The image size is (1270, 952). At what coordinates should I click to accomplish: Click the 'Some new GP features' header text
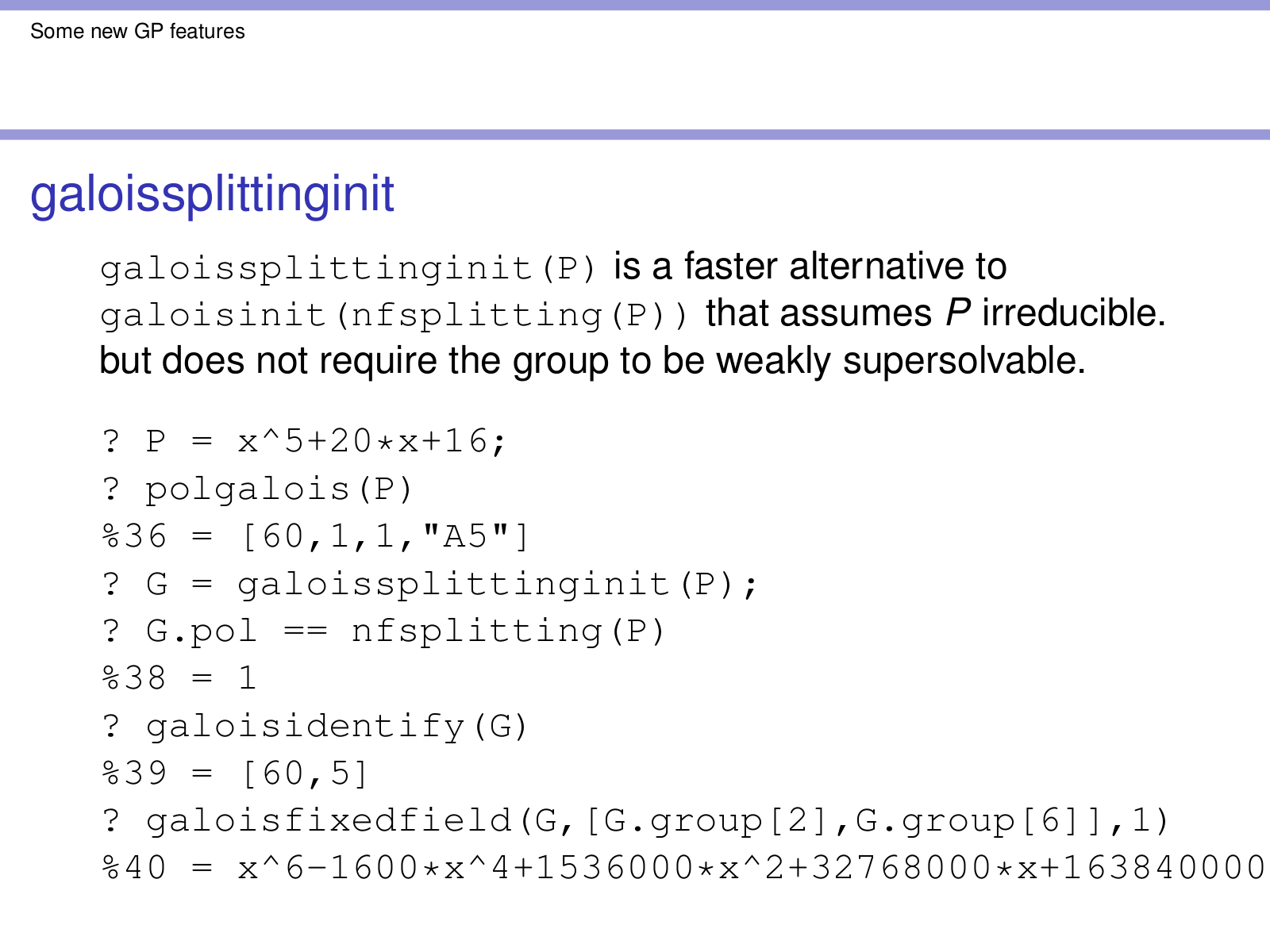(137, 32)
